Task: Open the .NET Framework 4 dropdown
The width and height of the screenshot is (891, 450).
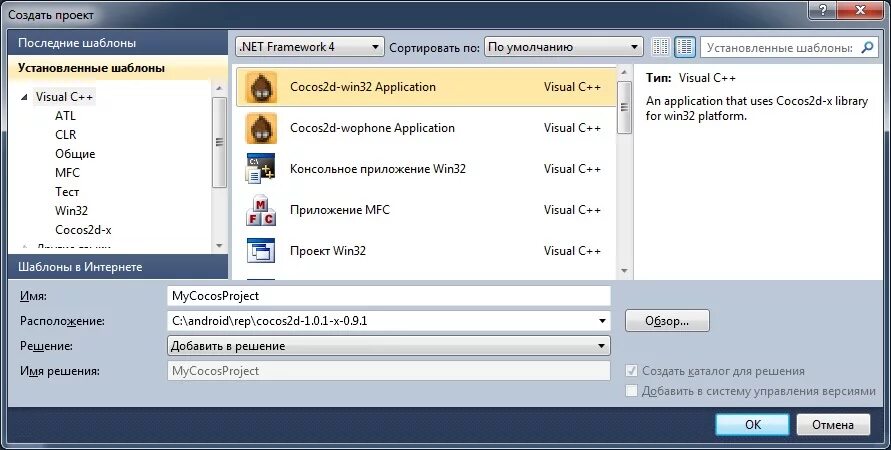Action: pyautogui.click(x=310, y=47)
